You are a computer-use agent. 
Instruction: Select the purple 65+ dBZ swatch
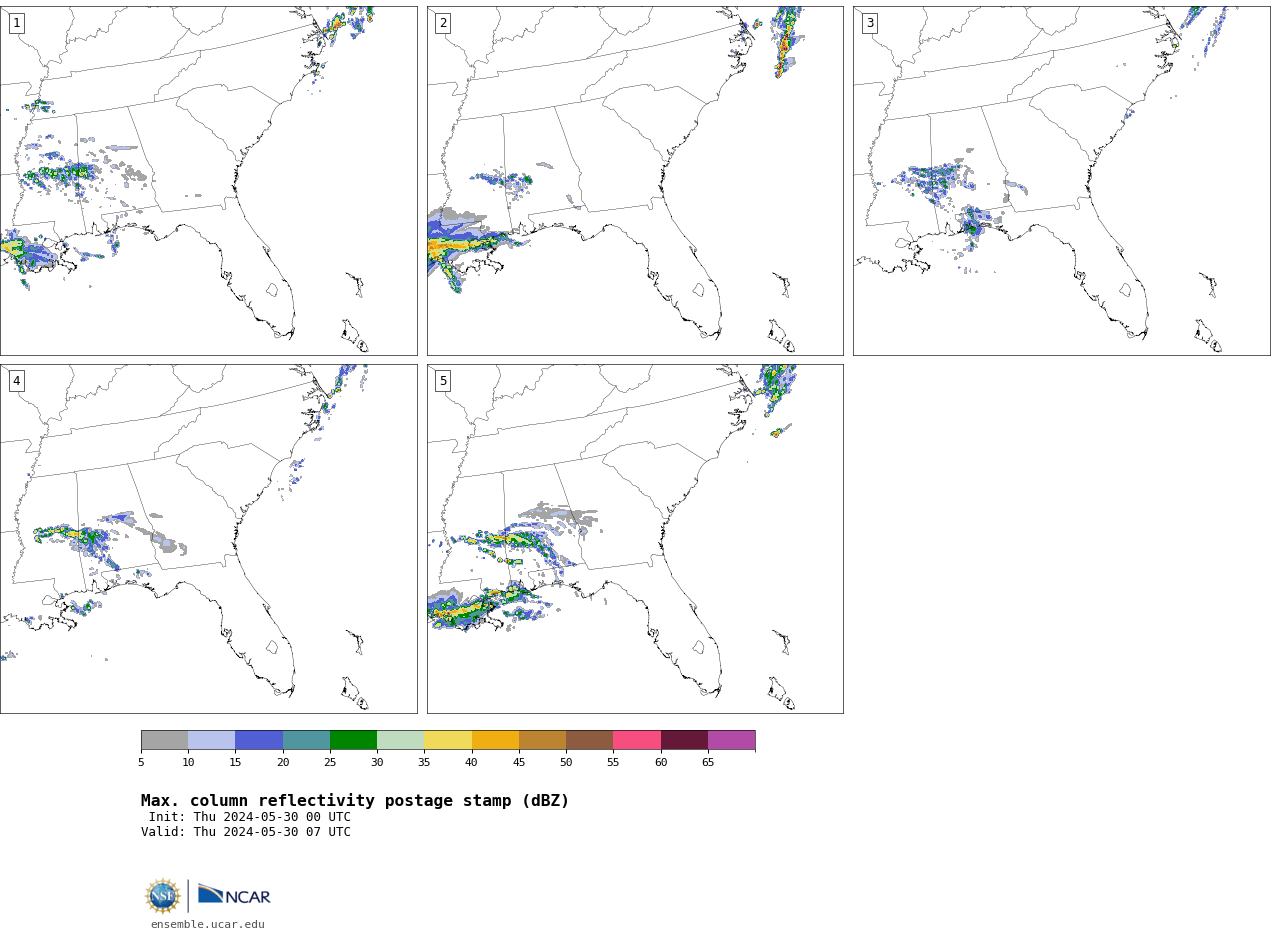pos(731,740)
